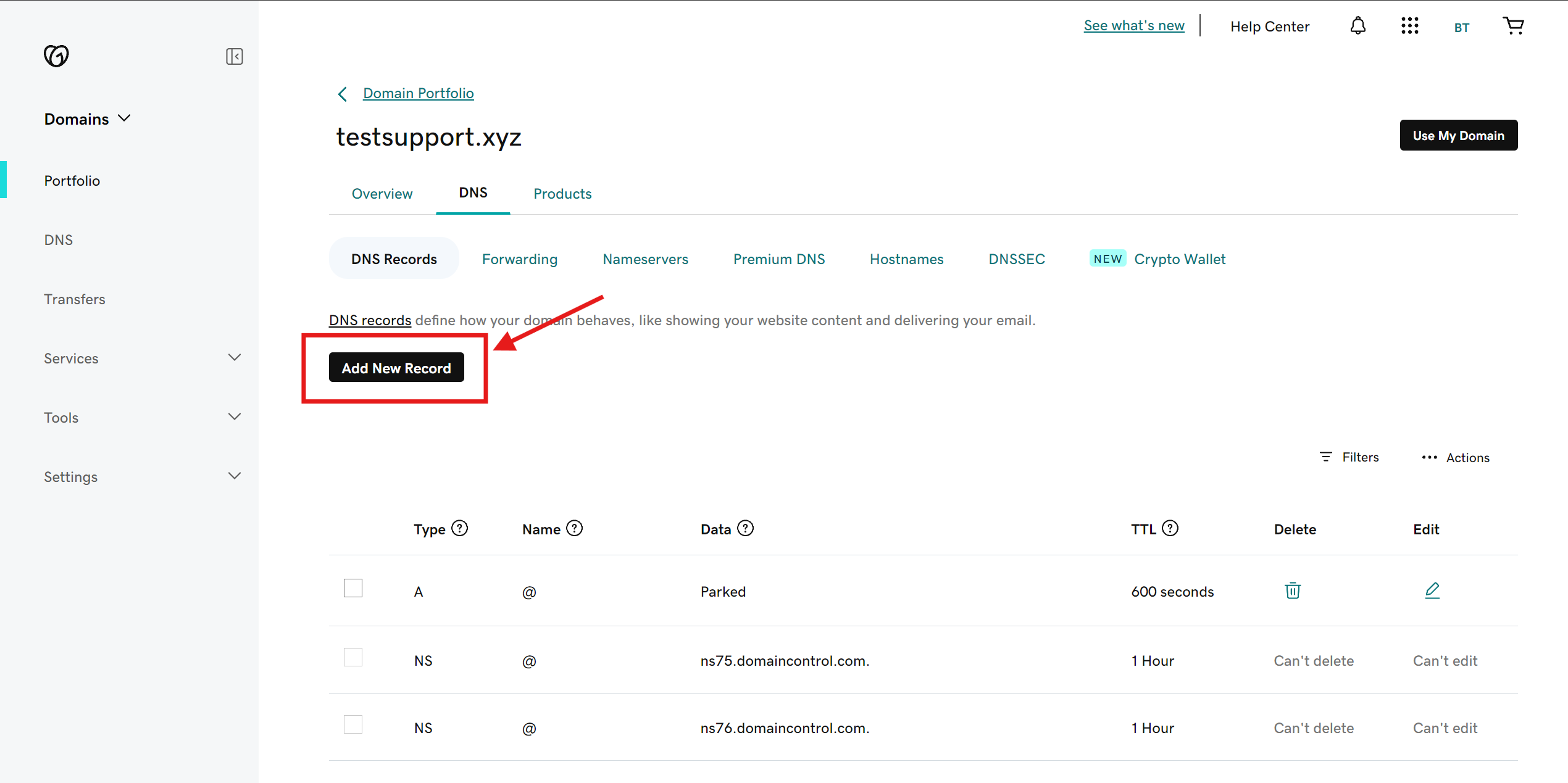1568x783 pixels.
Task: Click the ns76.domaincontrol.com. data cell
Action: (x=785, y=728)
